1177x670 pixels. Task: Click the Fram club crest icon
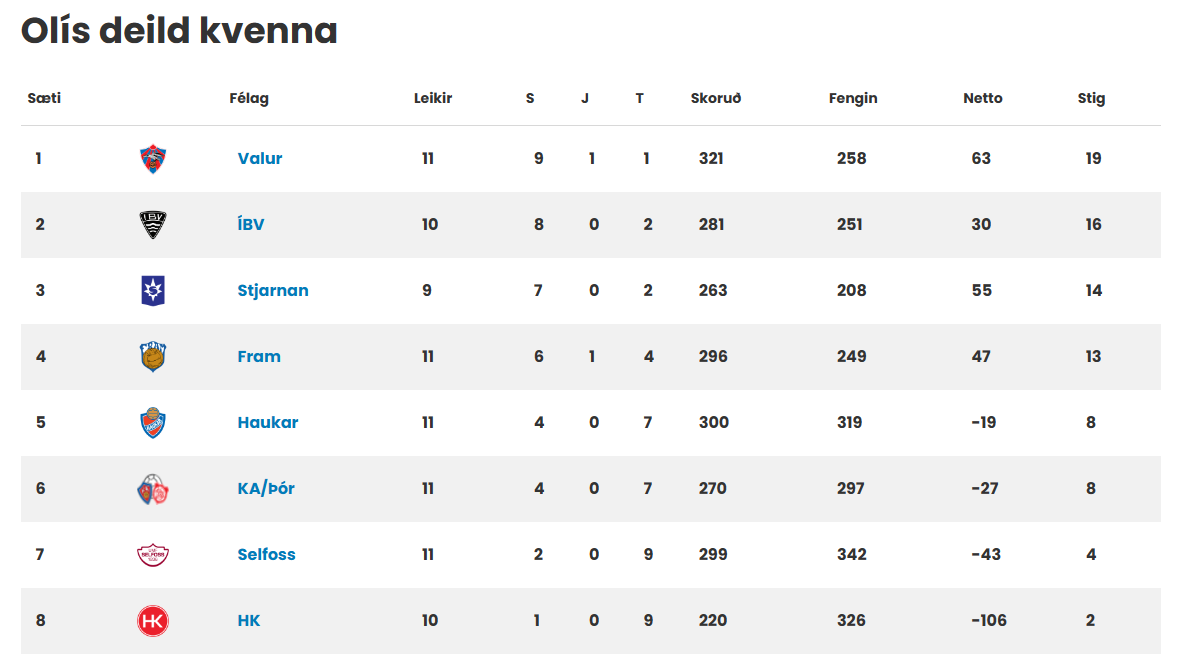pos(153,356)
